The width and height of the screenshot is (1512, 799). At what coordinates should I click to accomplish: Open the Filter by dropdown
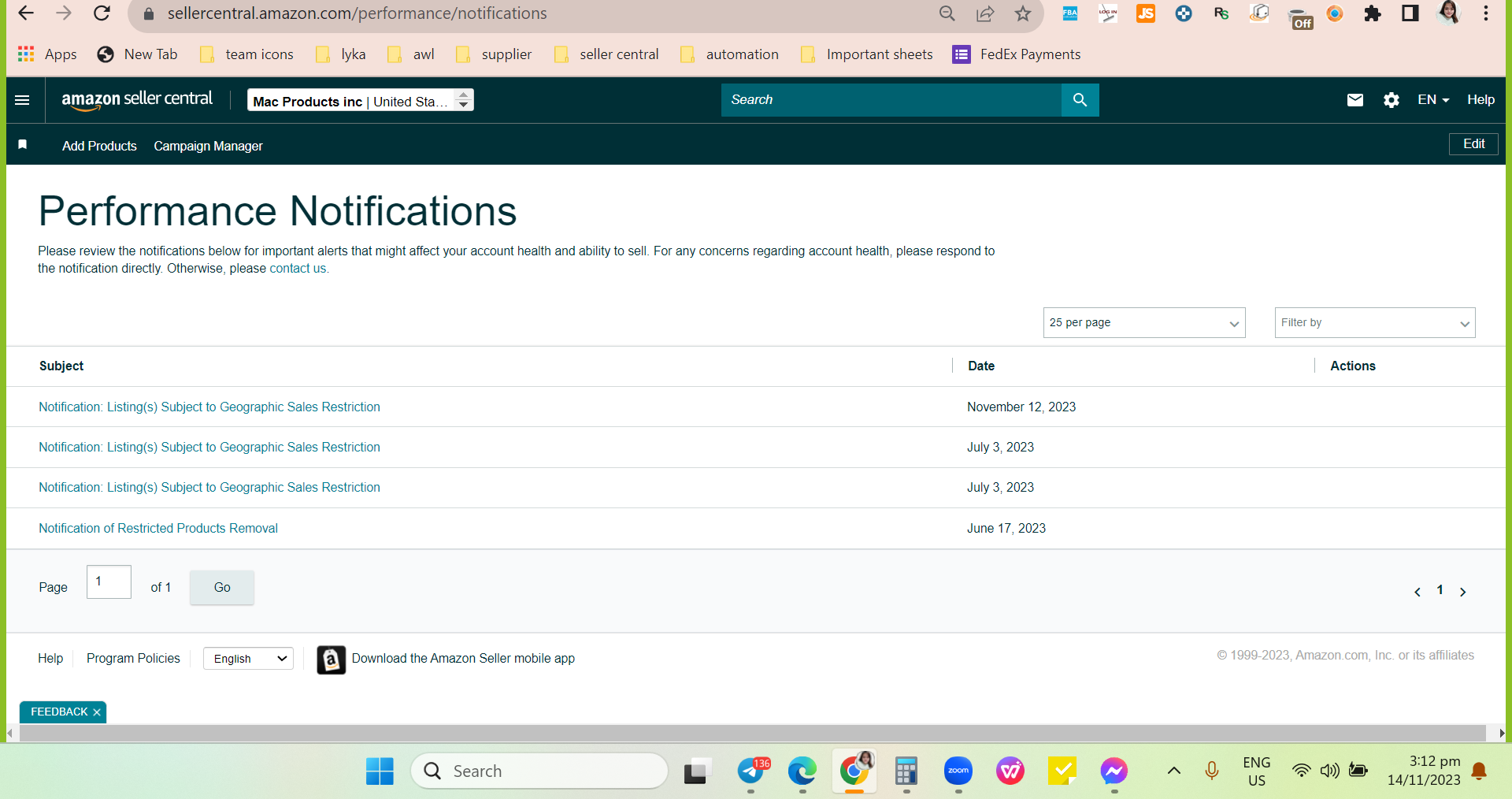coord(1375,323)
